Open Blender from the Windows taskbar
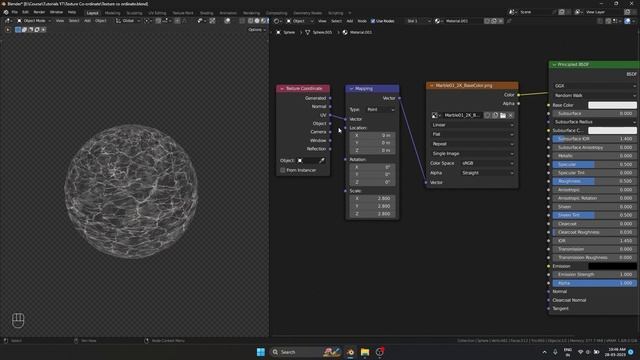Image resolution: width=640 pixels, height=360 pixels. point(350,352)
